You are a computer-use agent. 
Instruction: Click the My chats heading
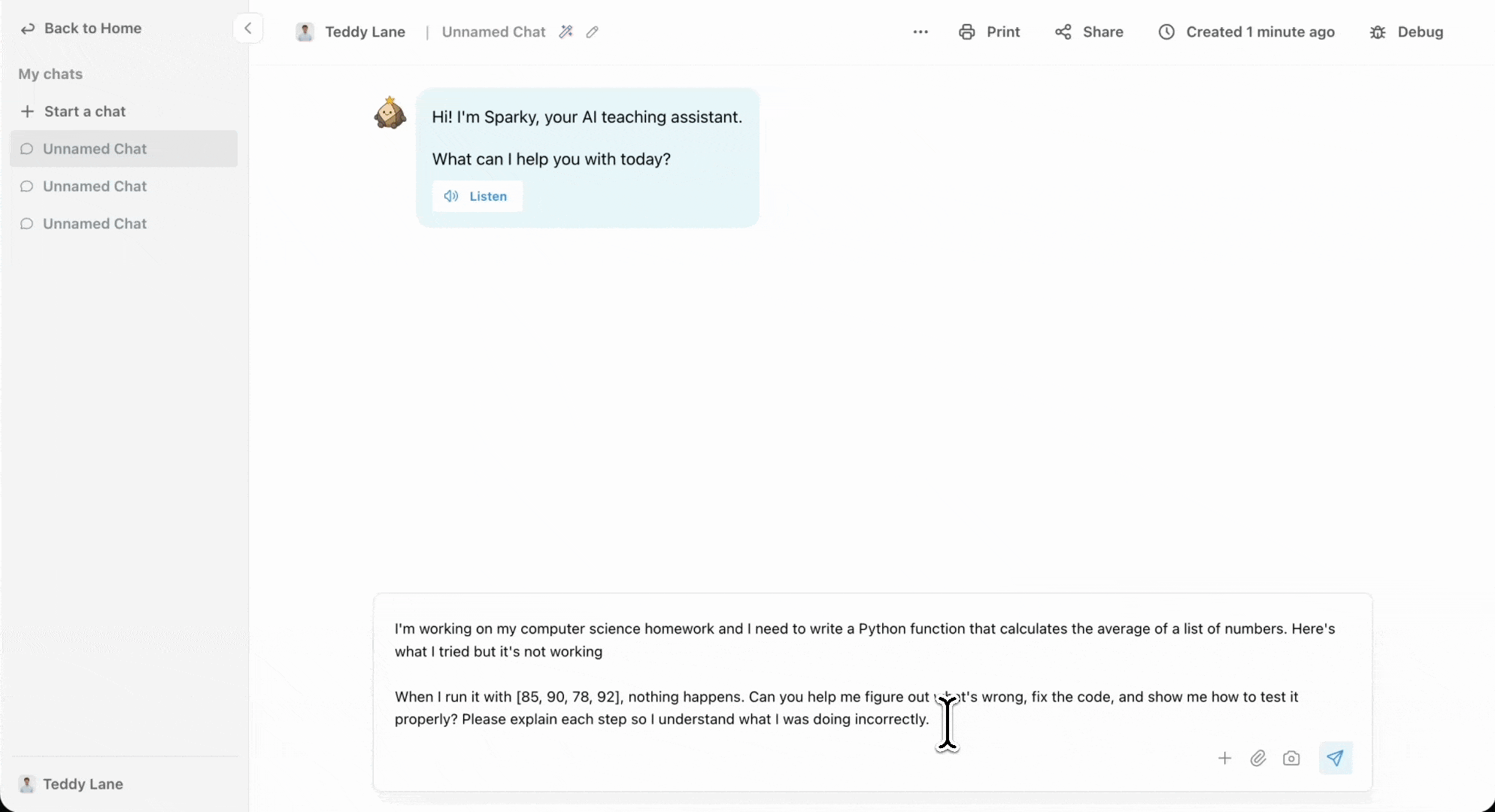(50, 74)
